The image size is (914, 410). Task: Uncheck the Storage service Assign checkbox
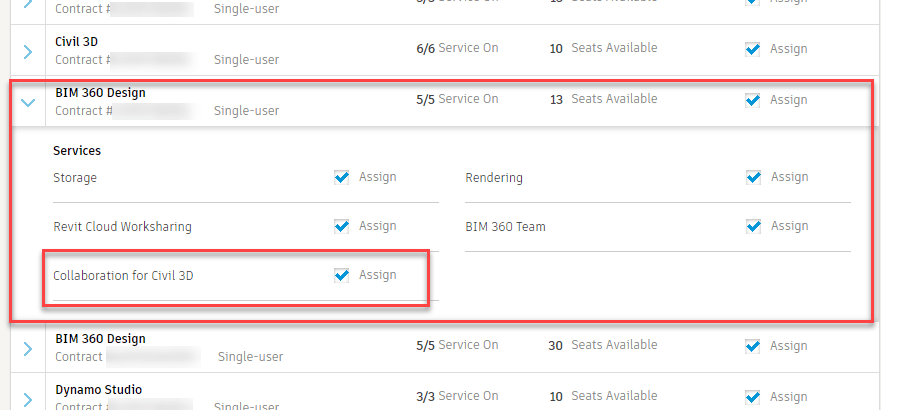coord(342,177)
